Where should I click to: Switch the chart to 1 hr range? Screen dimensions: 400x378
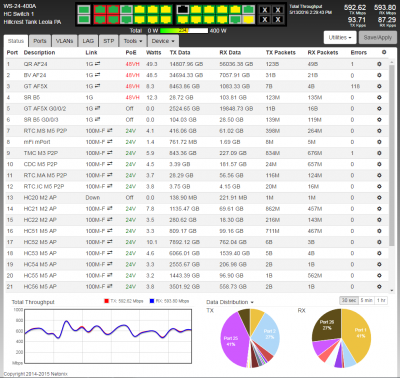point(381,300)
